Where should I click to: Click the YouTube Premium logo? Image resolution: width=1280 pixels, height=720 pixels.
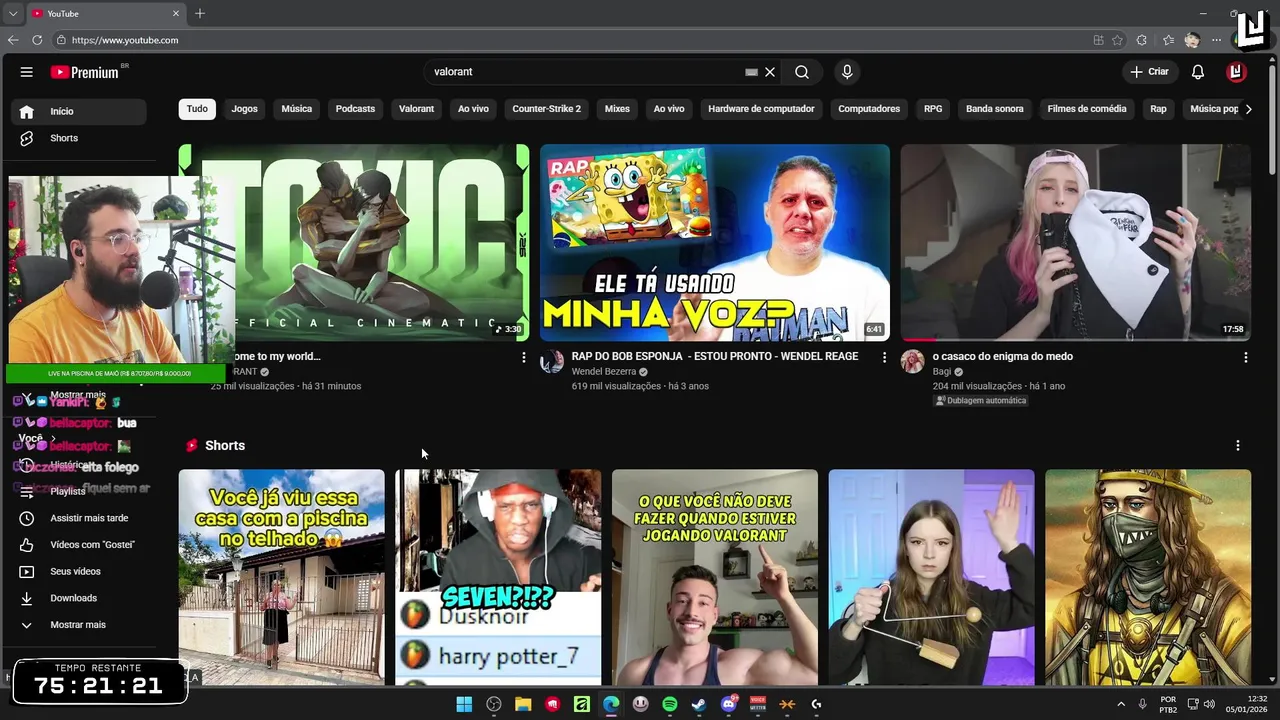(87, 72)
